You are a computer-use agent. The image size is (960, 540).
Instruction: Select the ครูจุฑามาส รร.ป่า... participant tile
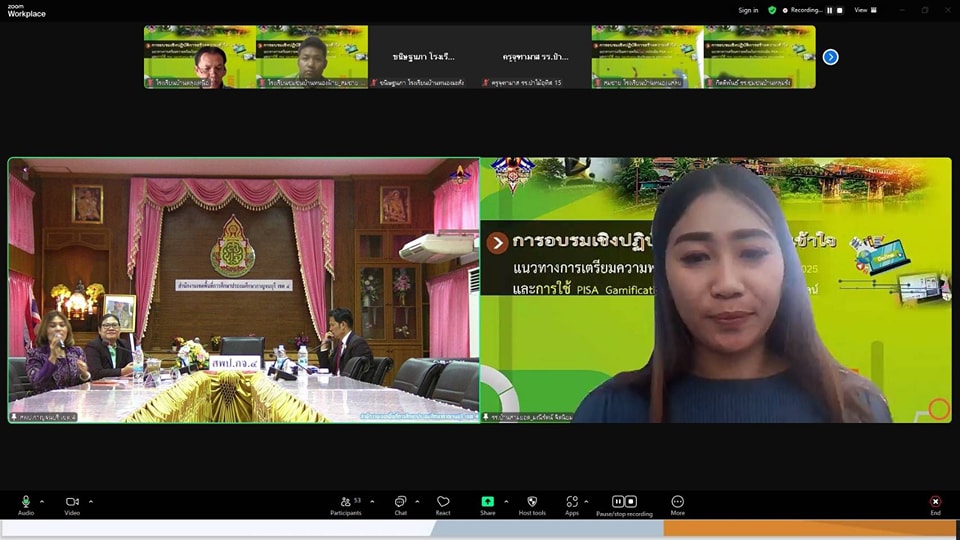tap(536, 57)
